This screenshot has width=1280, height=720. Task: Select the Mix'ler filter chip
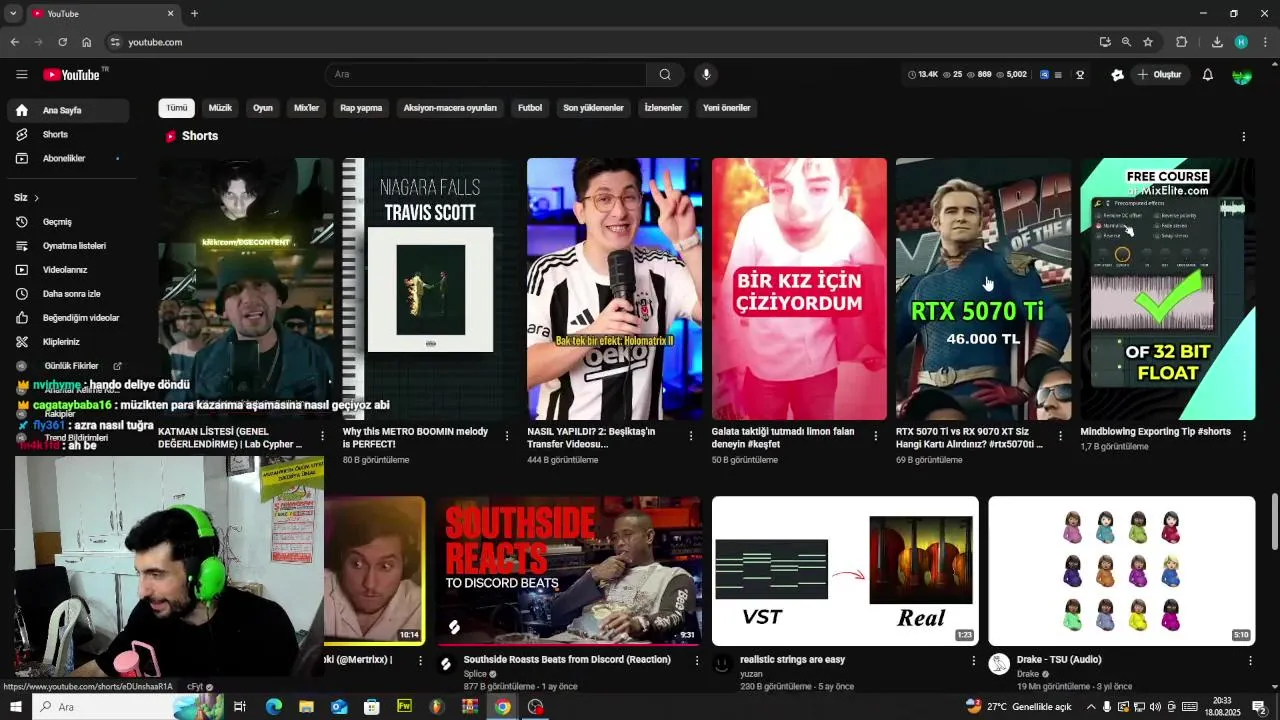tap(306, 108)
